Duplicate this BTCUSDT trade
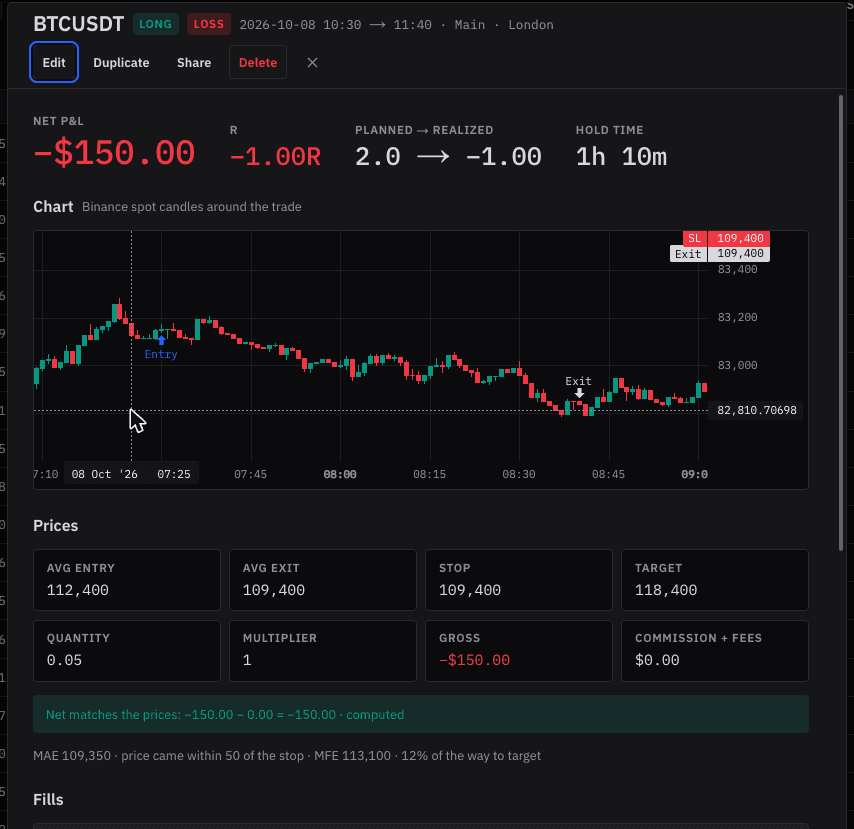This screenshot has width=854, height=829. pos(121,63)
